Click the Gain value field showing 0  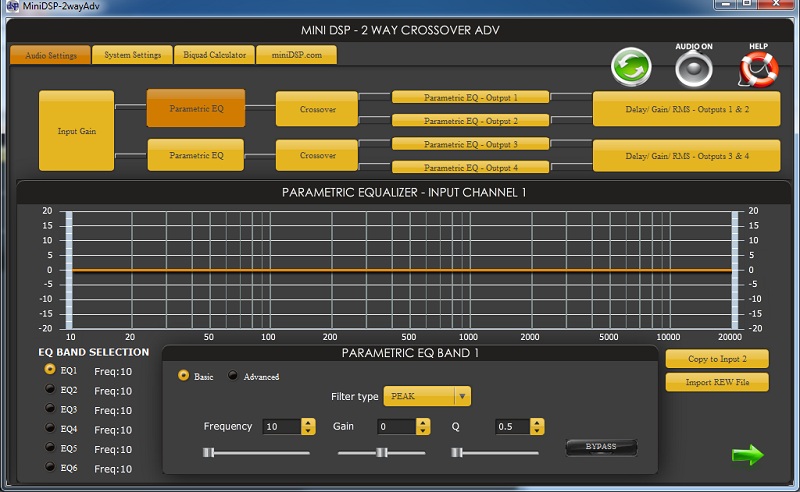pyautogui.click(x=396, y=427)
